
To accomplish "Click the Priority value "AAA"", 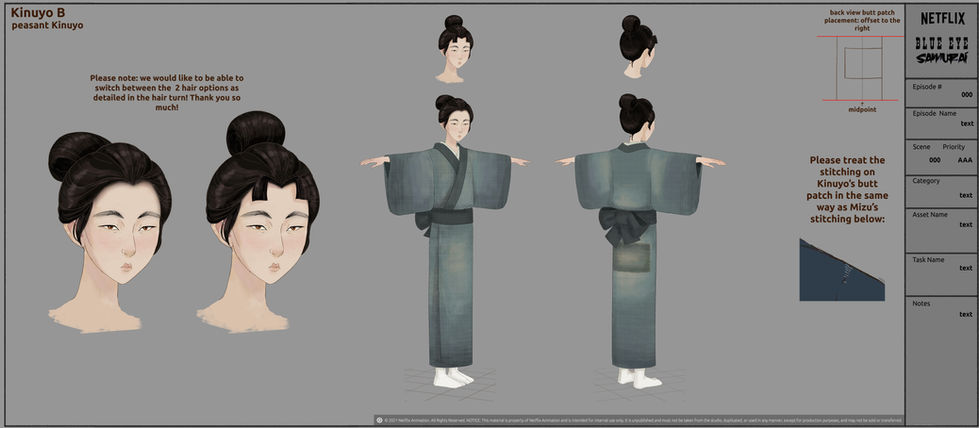I will [965, 160].
